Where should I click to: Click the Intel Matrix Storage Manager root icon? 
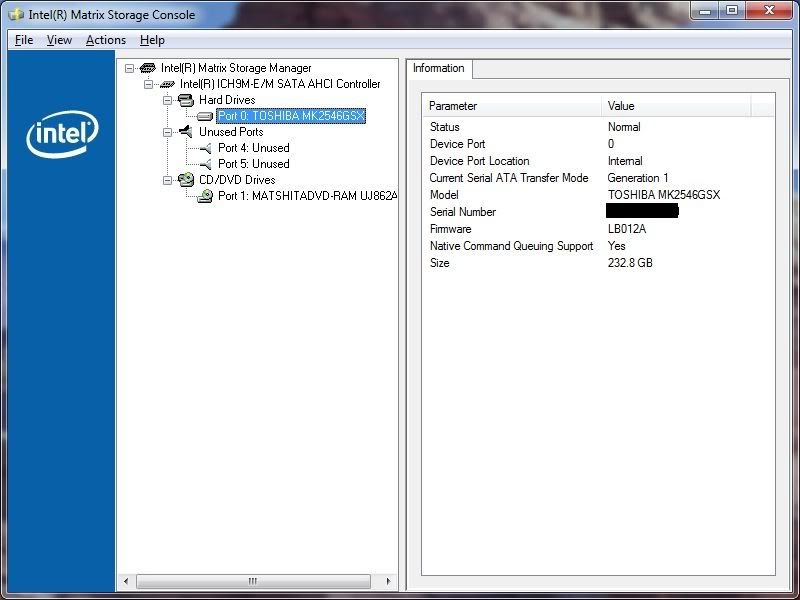(x=147, y=68)
